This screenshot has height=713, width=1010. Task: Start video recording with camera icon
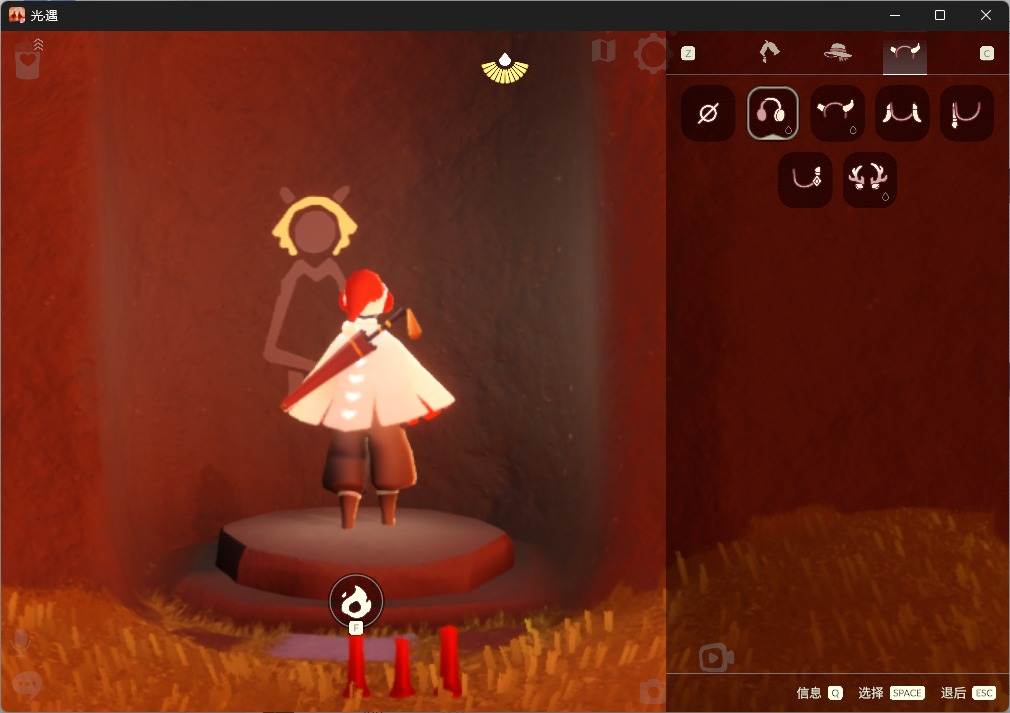click(716, 658)
